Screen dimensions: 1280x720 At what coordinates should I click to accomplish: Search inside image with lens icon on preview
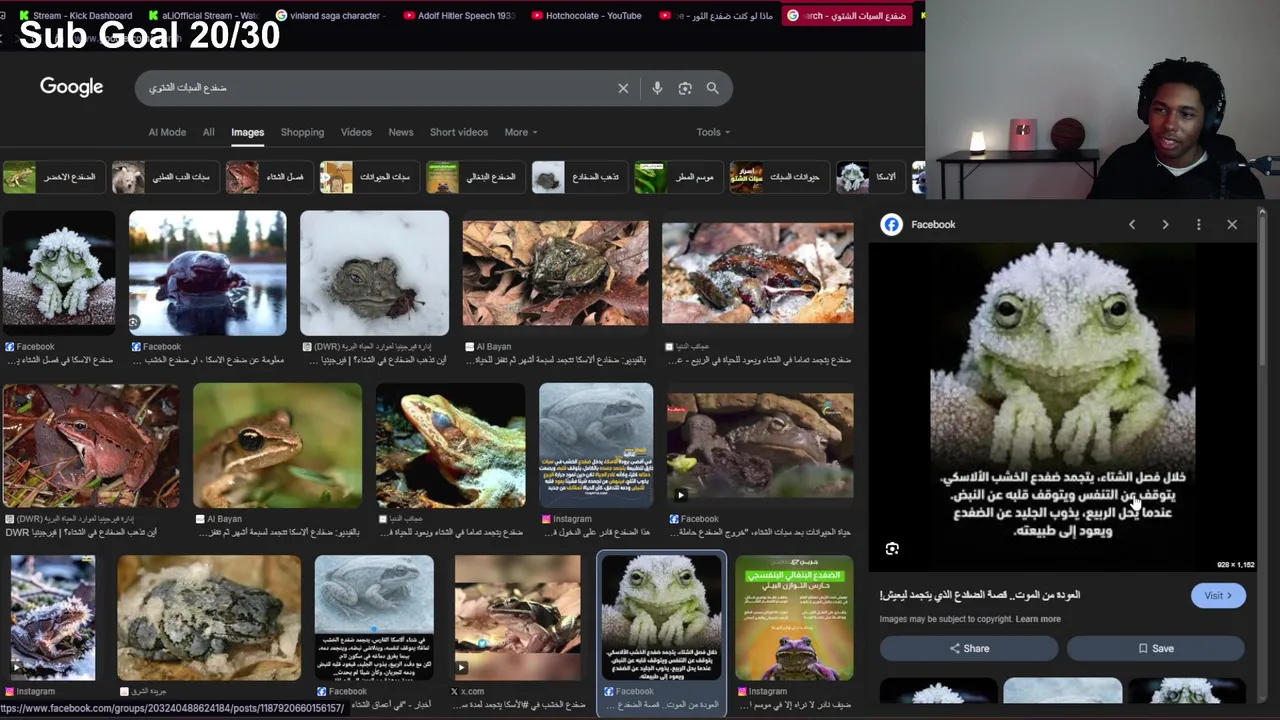pos(892,548)
